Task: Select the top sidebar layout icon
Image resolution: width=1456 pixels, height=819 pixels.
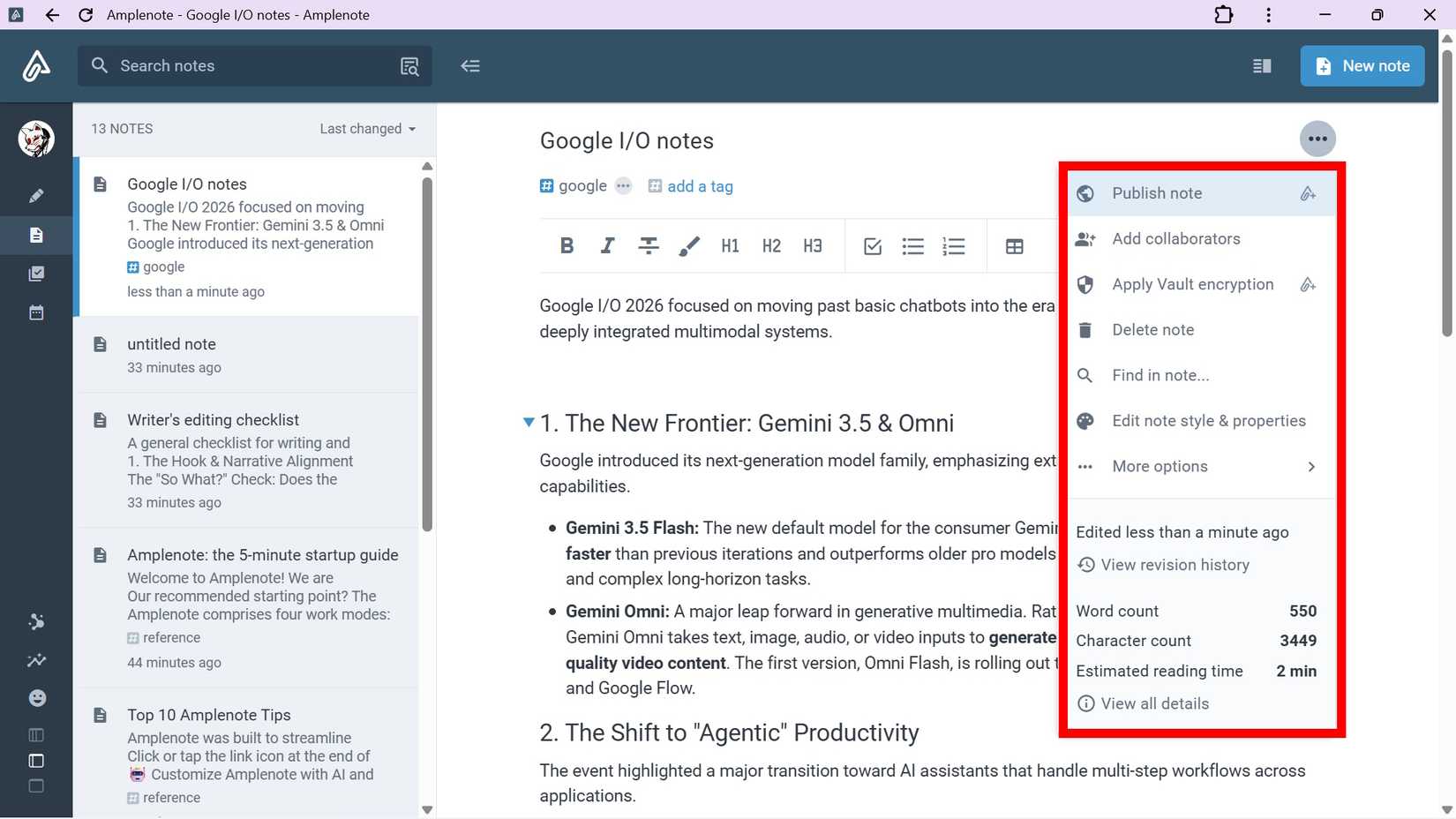Action: (x=36, y=735)
